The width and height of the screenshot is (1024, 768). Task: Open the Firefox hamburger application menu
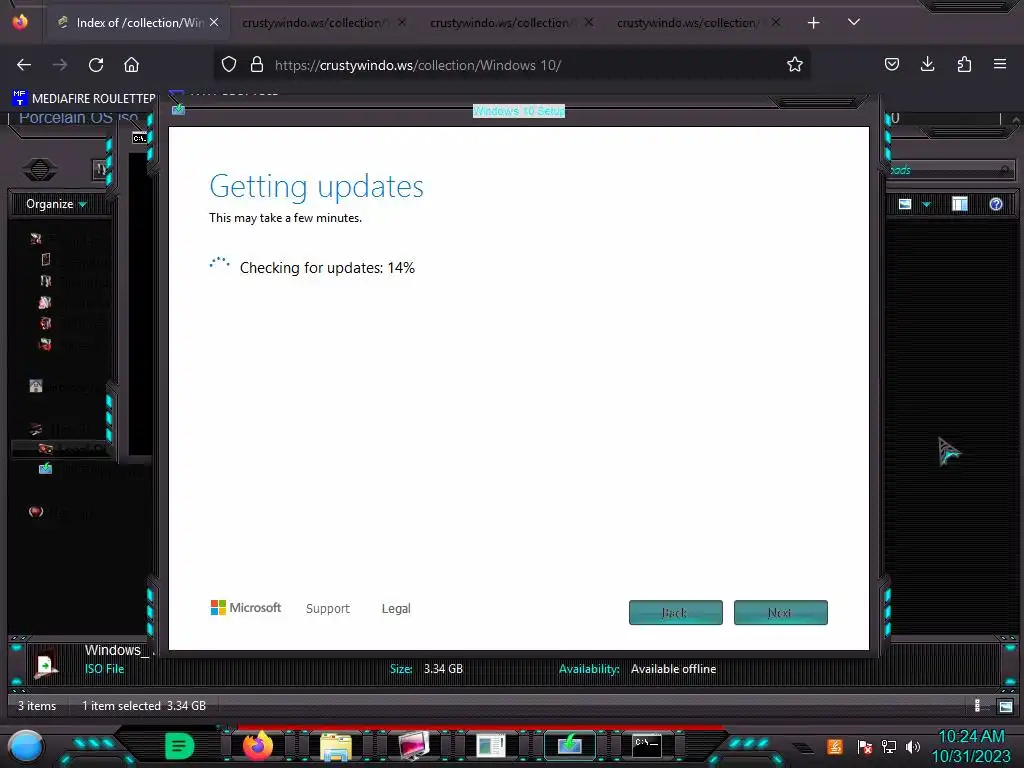pyautogui.click(x=1000, y=64)
